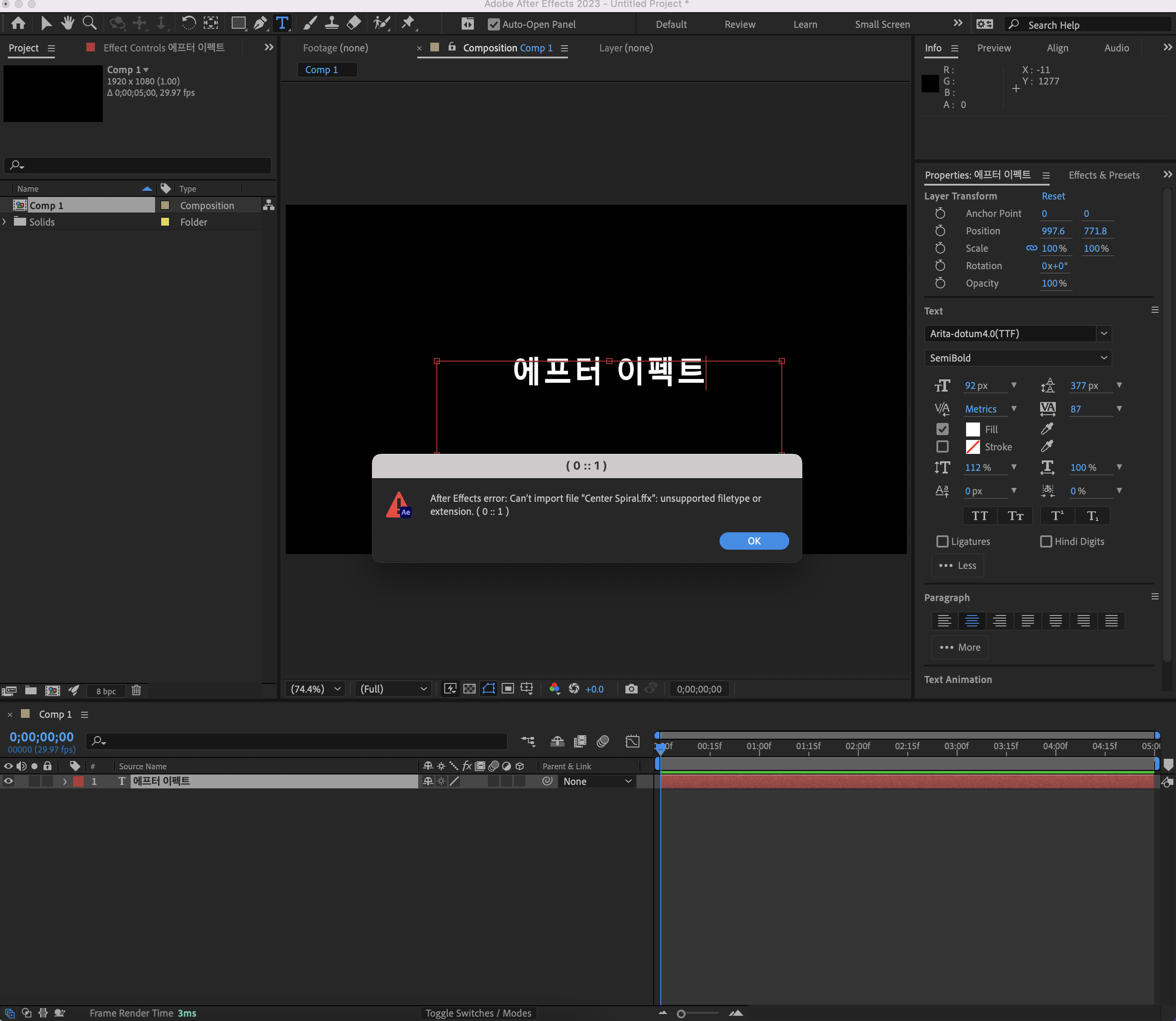
Task: Uncheck the Auto-Open Panel checkbox
Action: (x=493, y=24)
